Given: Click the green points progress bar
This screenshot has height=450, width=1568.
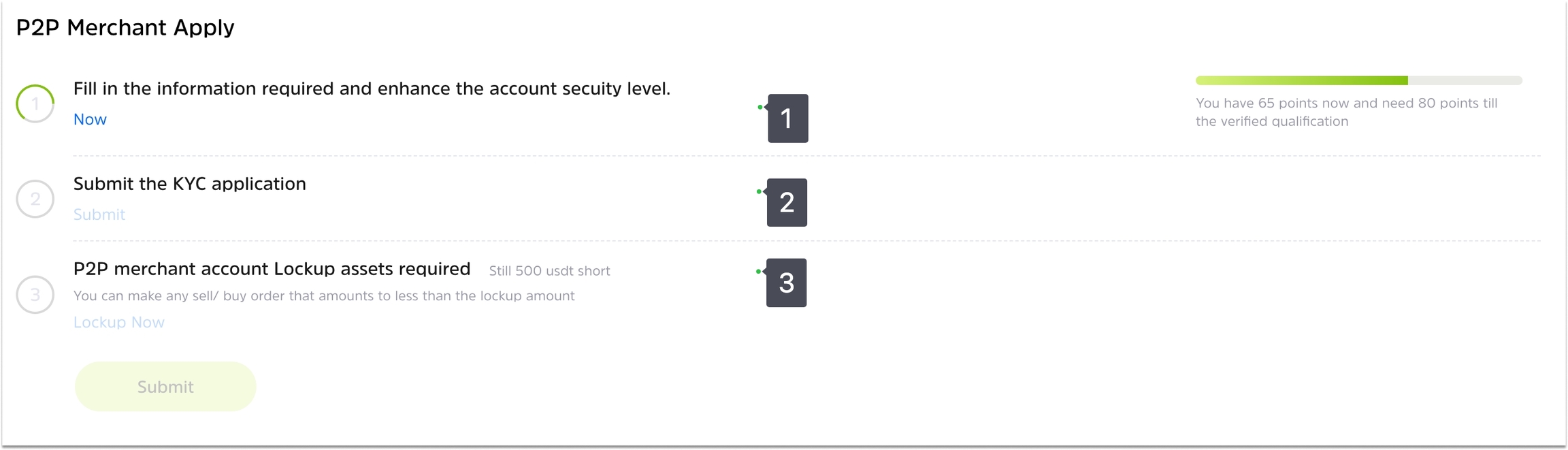Looking at the screenshot, I should [x=1358, y=80].
